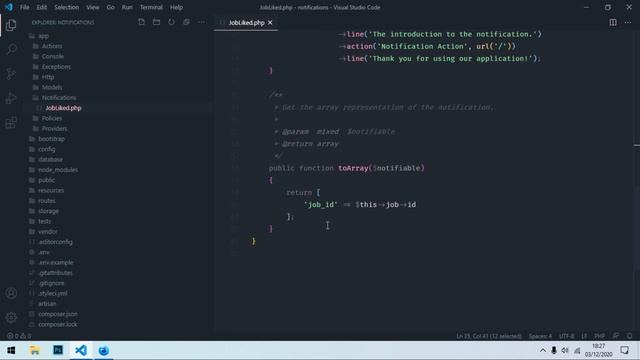Open editor more actions menu
The width and height of the screenshot is (640, 360).
tap(628, 22)
